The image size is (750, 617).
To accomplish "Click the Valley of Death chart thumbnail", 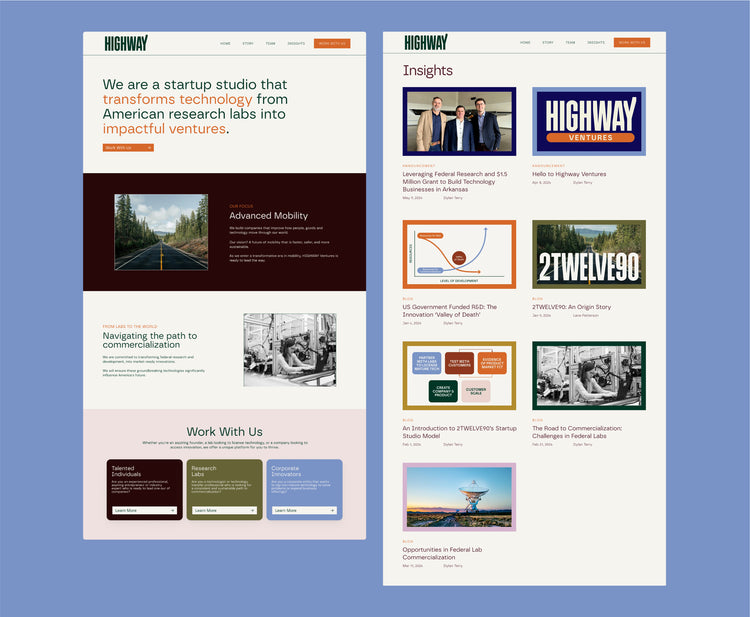I will (x=459, y=255).
